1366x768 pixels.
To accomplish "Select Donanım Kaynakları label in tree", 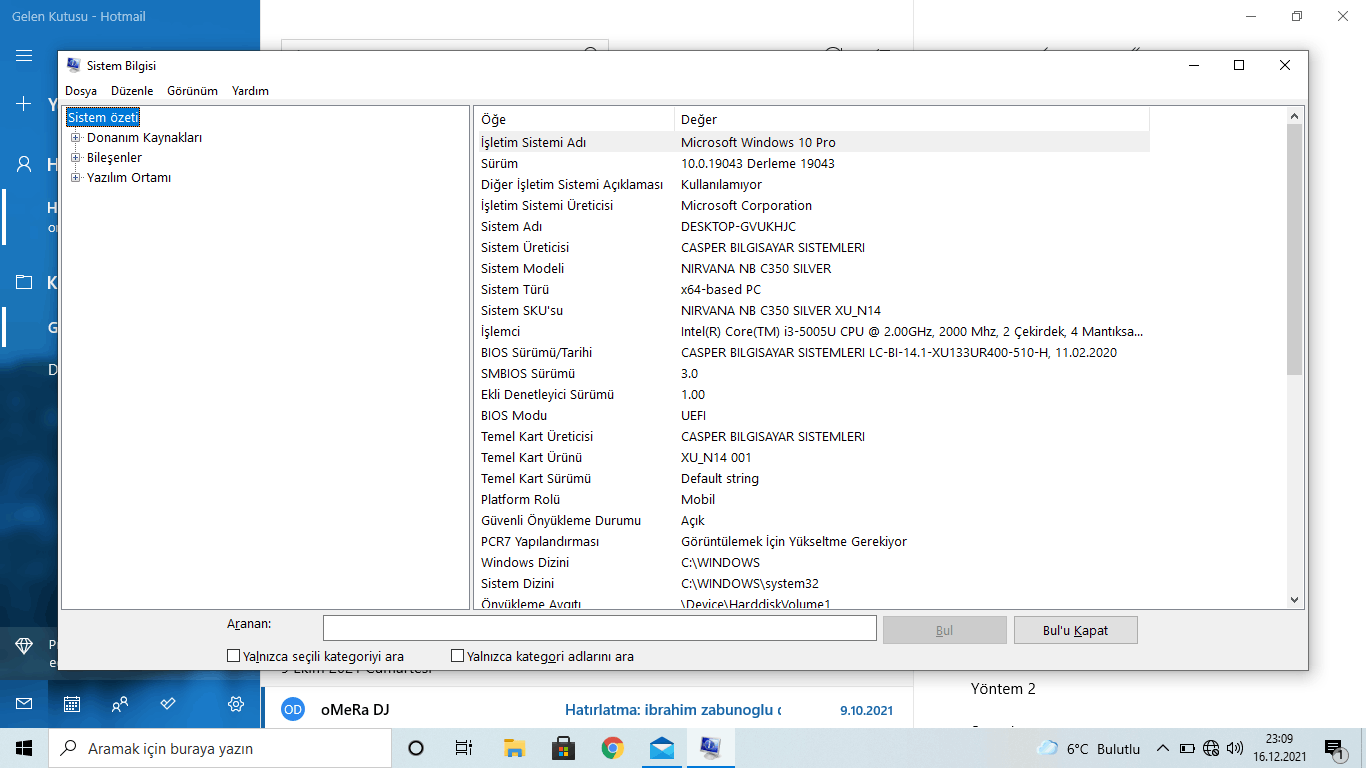I will click(144, 138).
